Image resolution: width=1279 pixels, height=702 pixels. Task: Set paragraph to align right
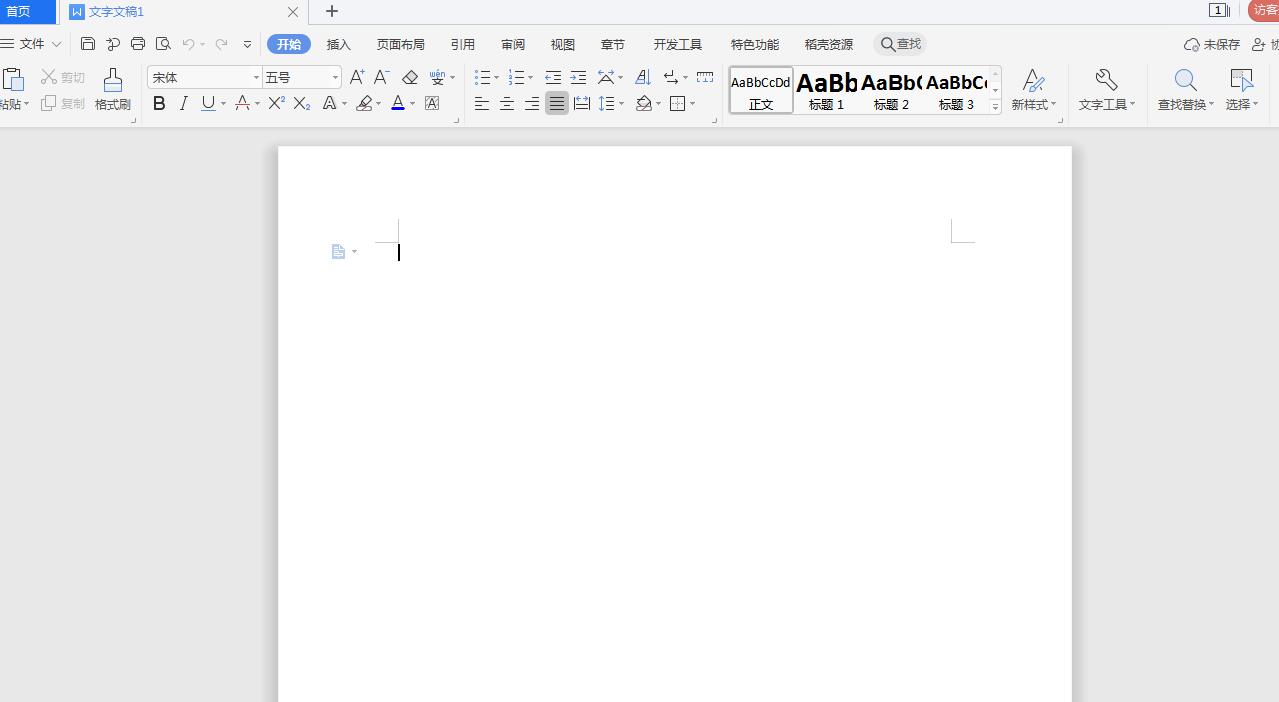point(532,103)
